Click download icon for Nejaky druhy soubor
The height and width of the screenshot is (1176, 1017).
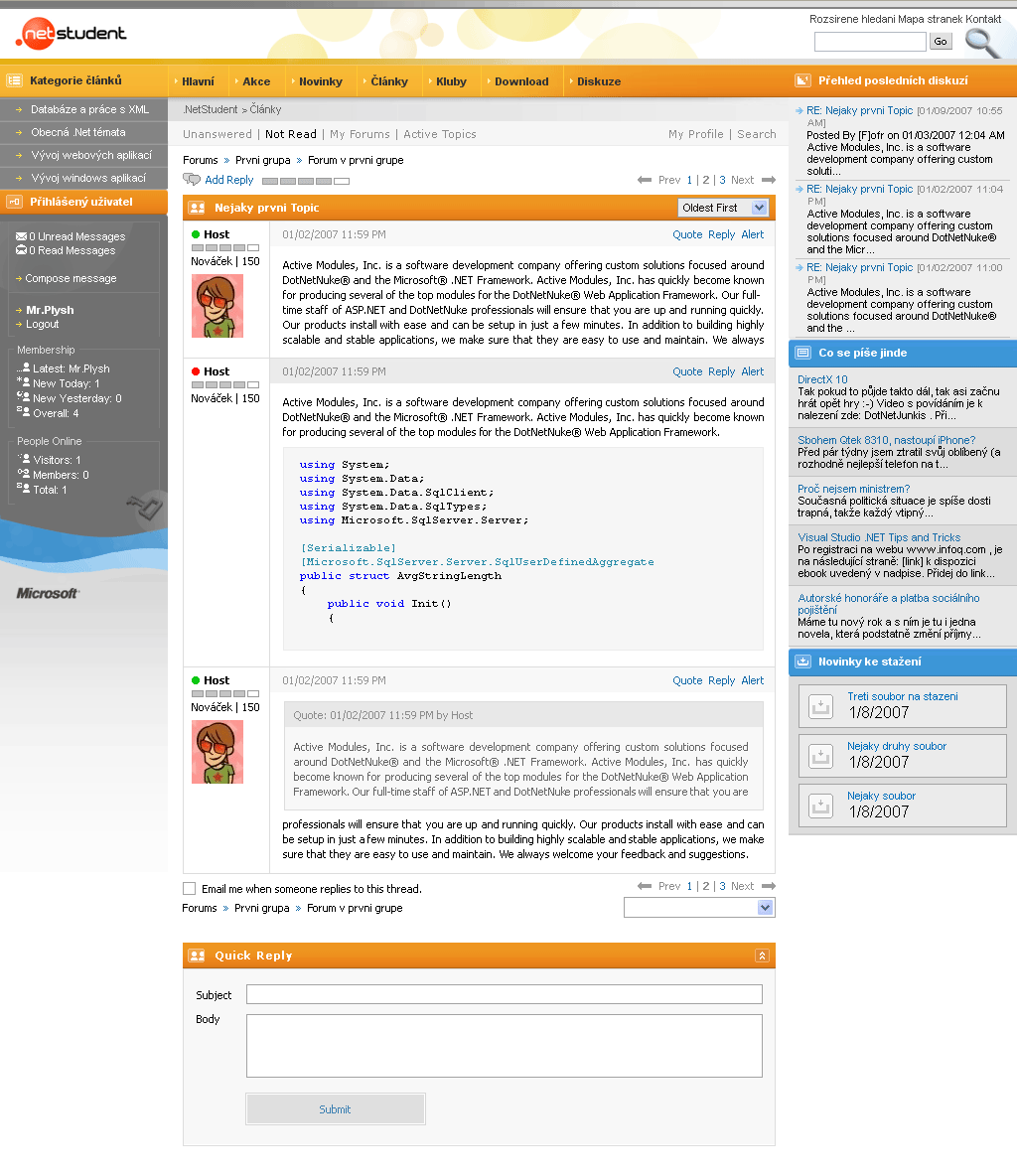coord(821,756)
